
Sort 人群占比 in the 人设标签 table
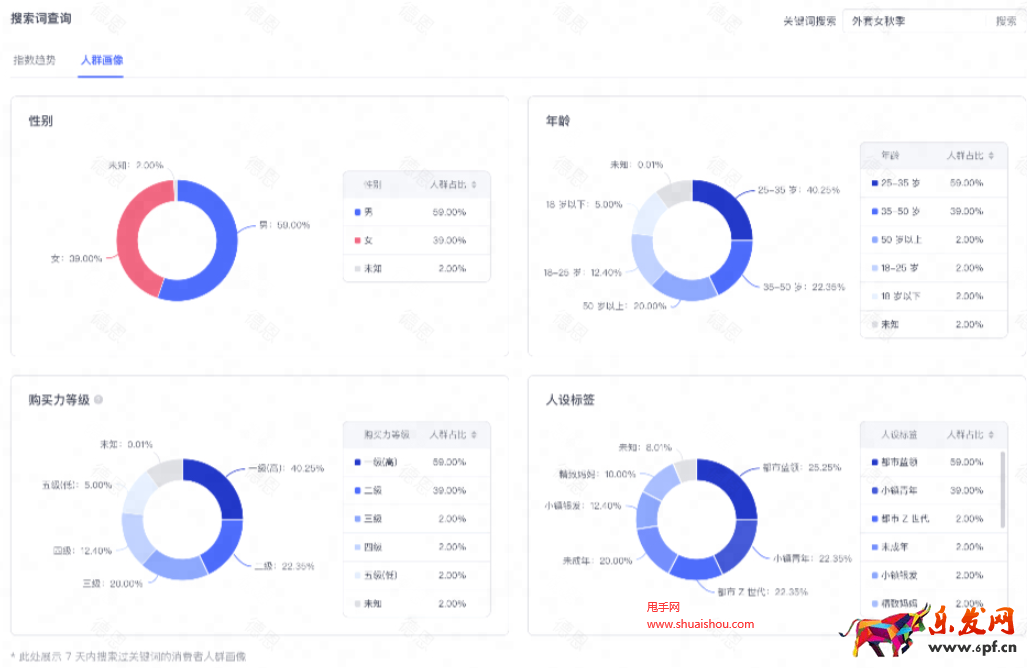click(991, 434)
